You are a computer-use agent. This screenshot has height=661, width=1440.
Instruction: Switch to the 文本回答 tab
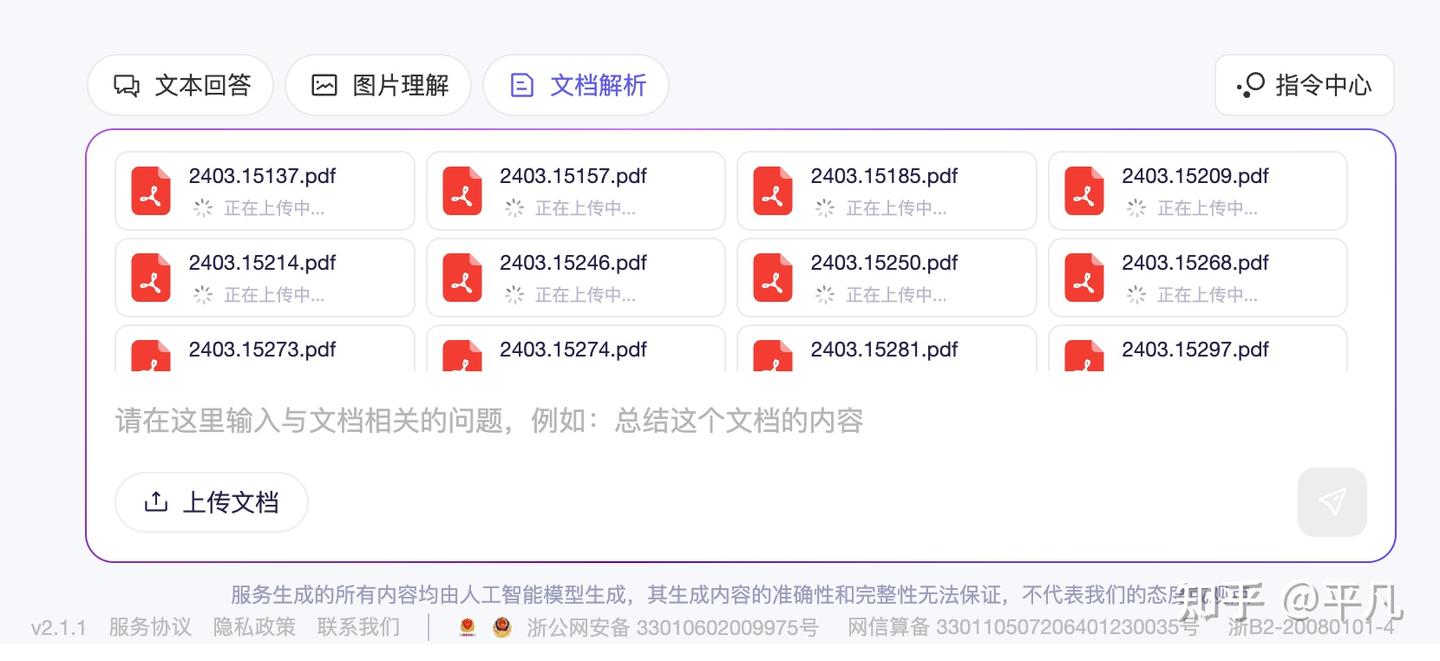(x=180, y=86)
